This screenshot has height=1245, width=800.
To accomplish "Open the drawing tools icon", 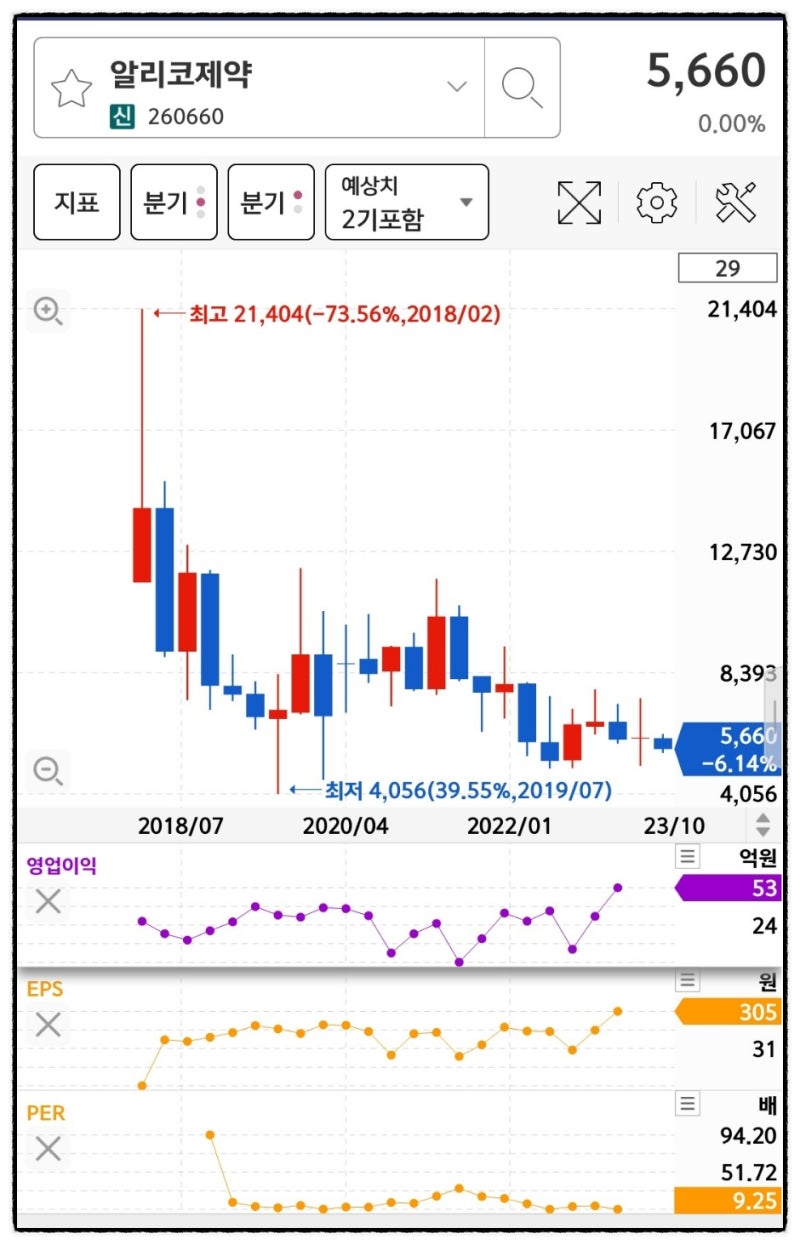I will click(x=735, y=203).
